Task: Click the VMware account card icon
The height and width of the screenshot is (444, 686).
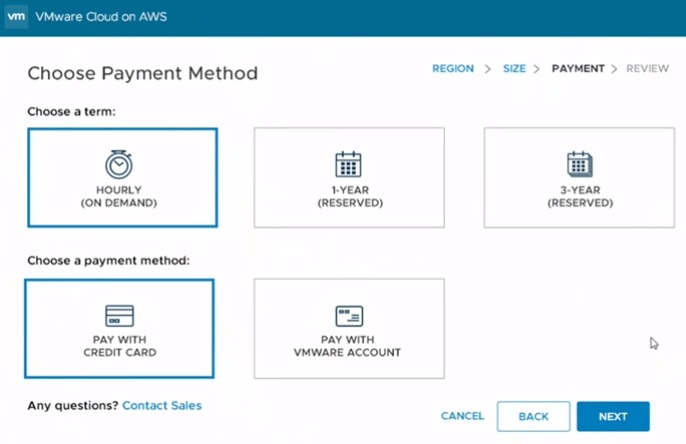Action: pos(349,316)
